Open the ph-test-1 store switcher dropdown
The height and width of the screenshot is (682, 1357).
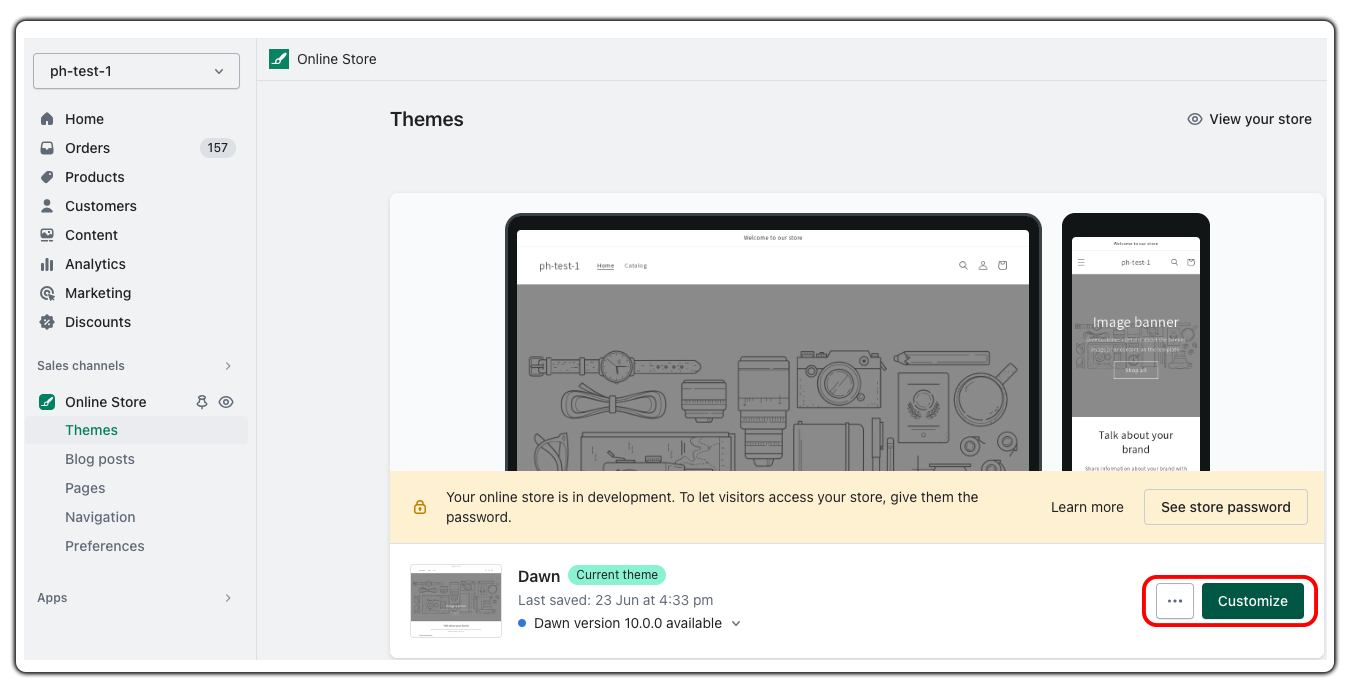(x=136, y=71)
